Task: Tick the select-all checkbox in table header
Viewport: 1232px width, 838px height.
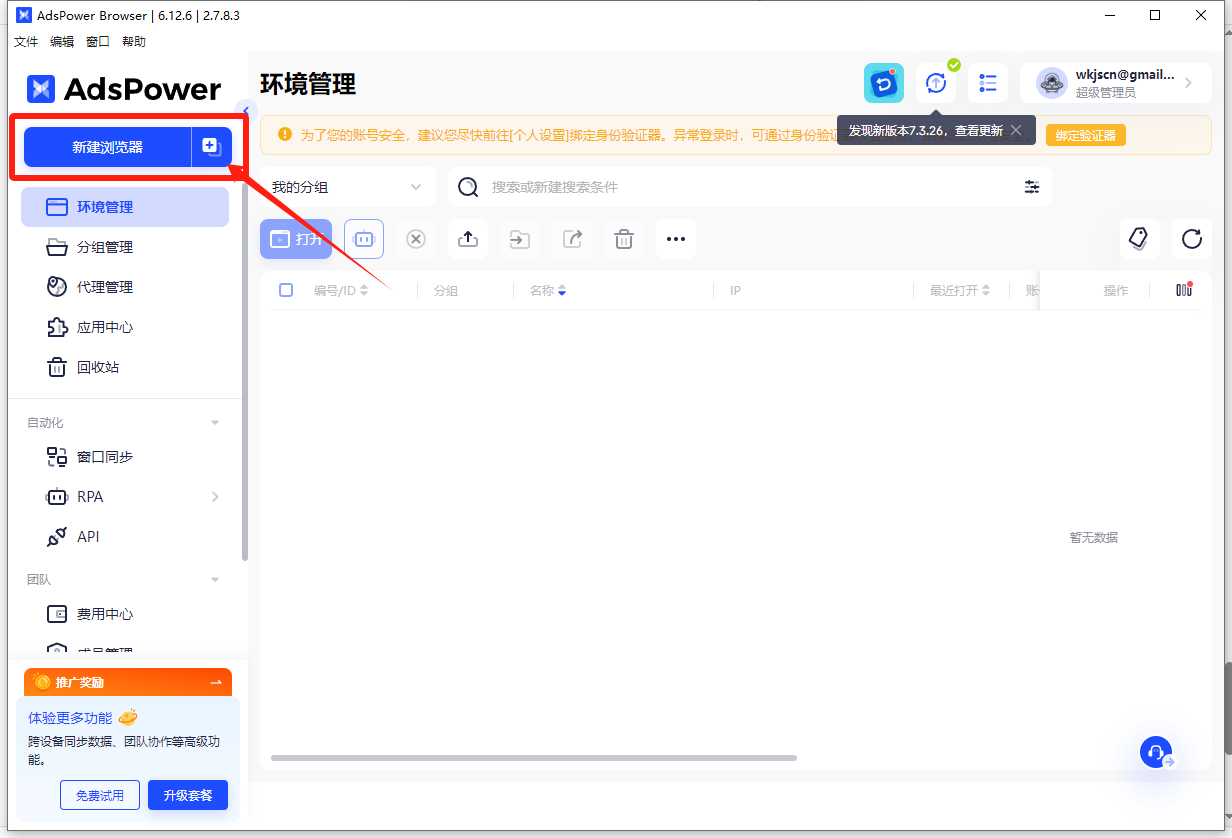Action: (x=286, y=290)
